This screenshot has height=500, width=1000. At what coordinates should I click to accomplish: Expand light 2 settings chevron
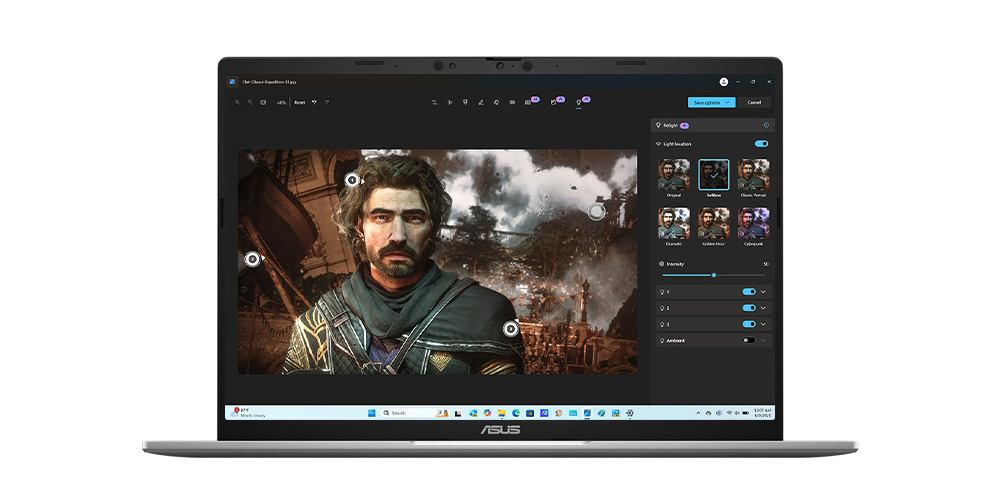tap(763, 307)
